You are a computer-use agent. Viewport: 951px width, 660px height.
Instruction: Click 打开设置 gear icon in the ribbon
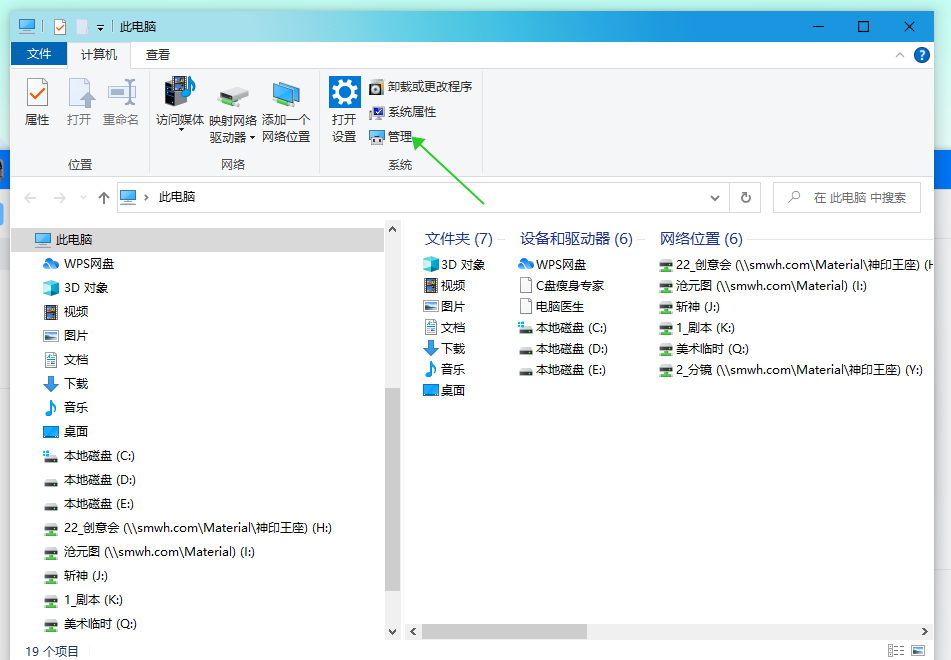[x=344, y=109]
